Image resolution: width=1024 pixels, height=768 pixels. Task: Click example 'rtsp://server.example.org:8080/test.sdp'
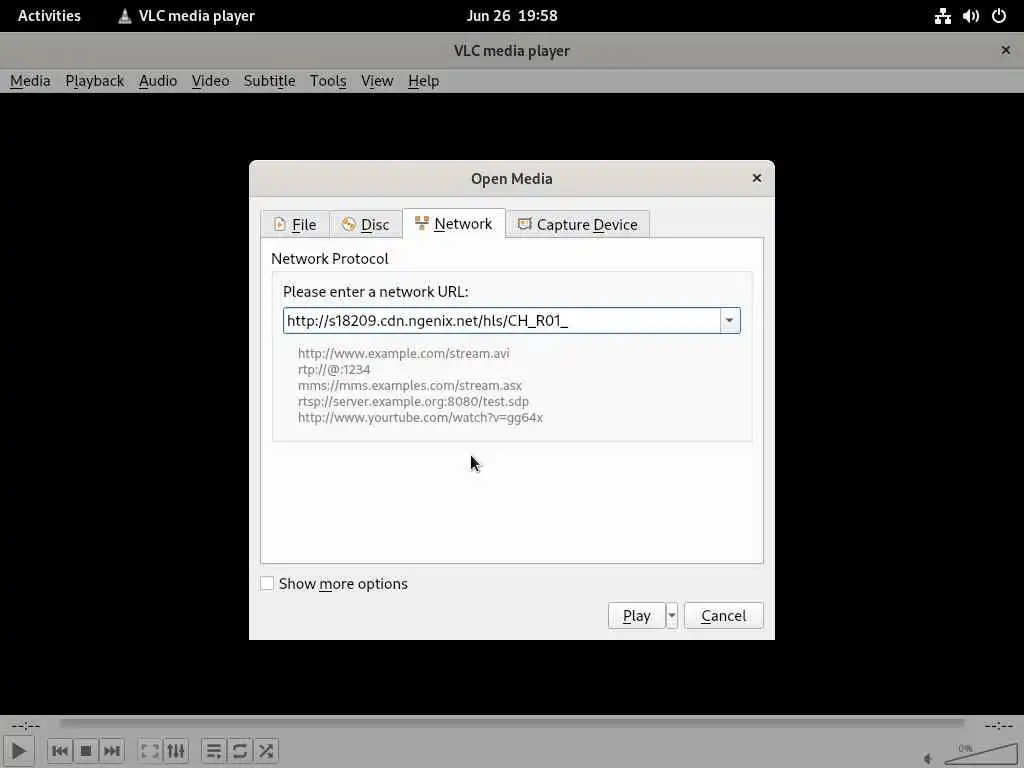tap(413, 402)
